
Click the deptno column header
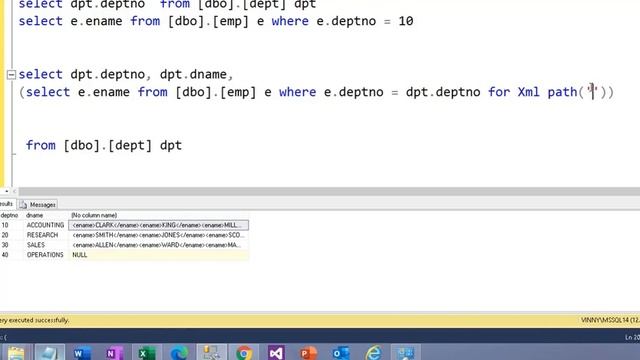9,215
